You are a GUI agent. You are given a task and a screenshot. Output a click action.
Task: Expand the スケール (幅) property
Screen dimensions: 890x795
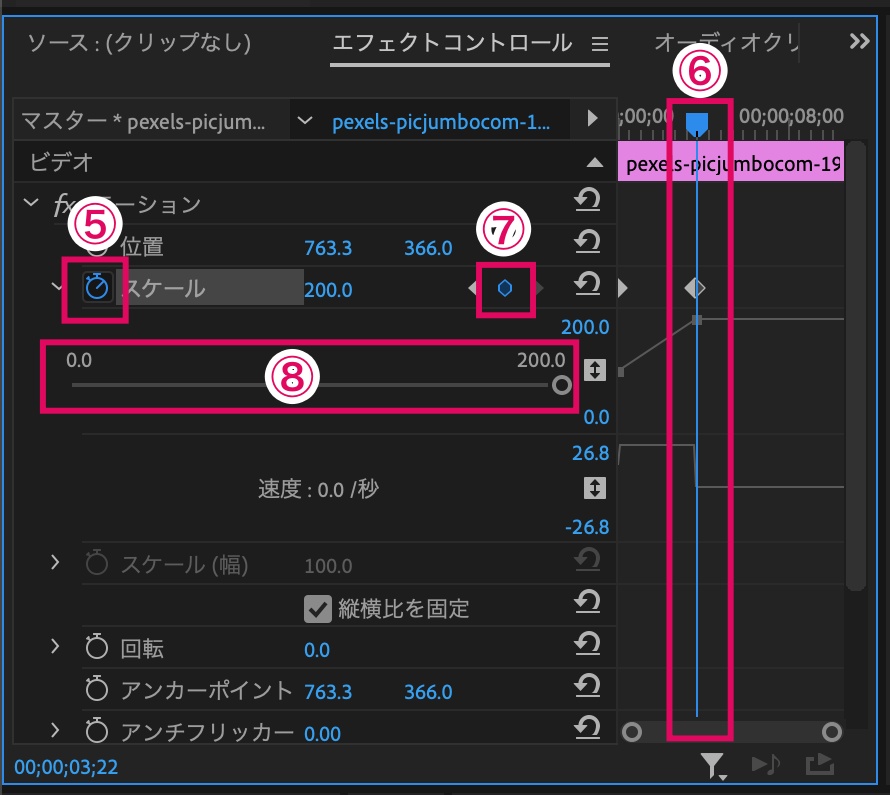pyautogui.click(x=55, y=562)
